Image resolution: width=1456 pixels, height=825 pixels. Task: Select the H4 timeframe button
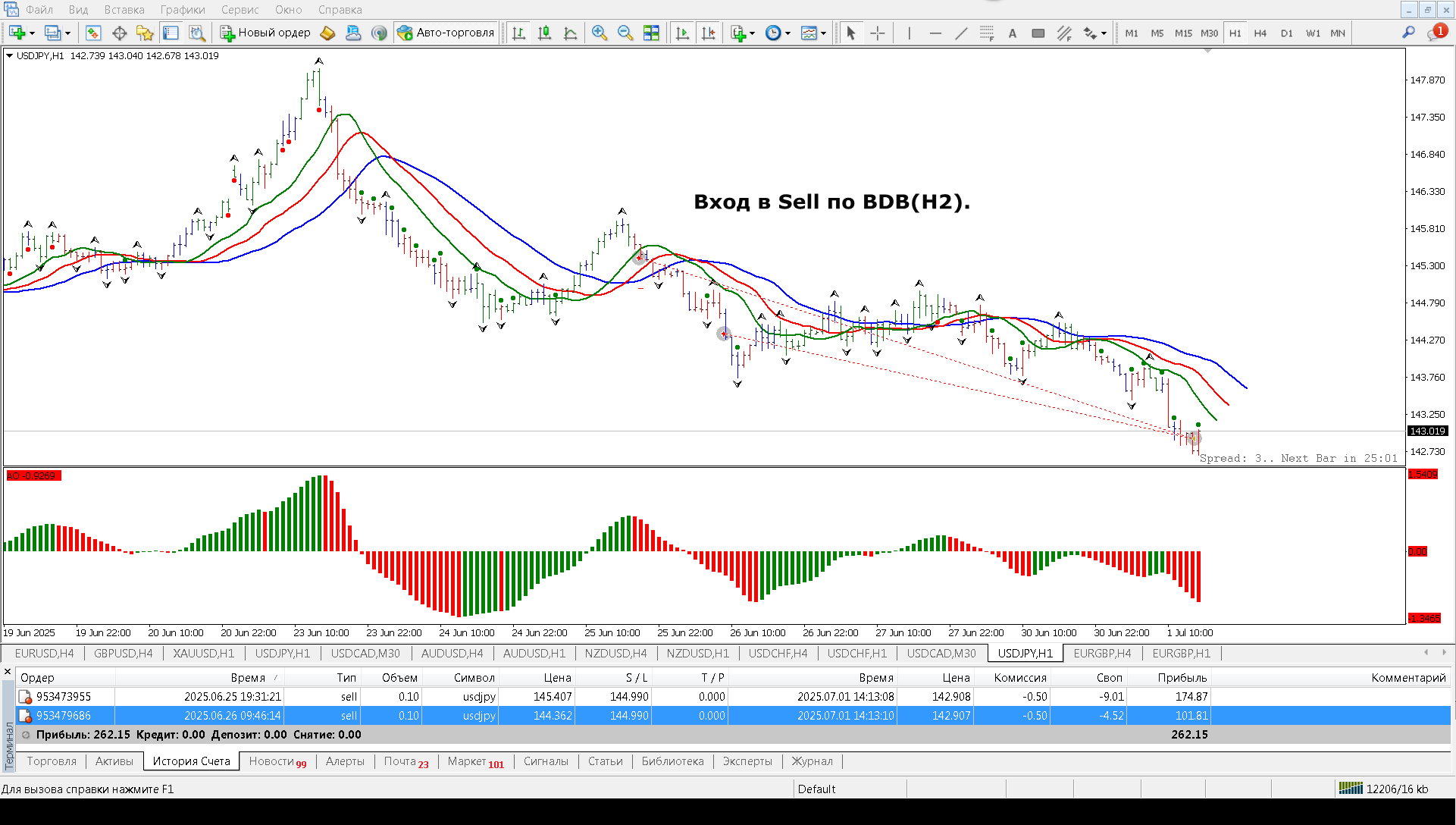coord(1260,33)
